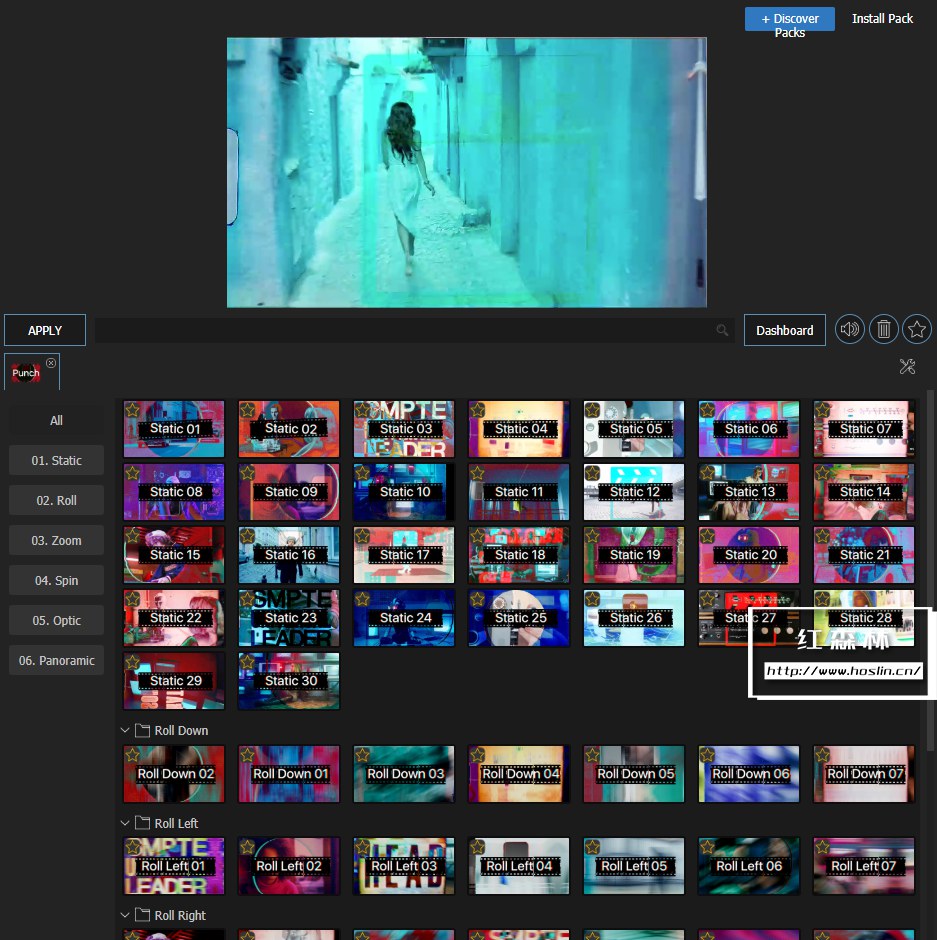Star the Static 29 preset

point(132,662)
